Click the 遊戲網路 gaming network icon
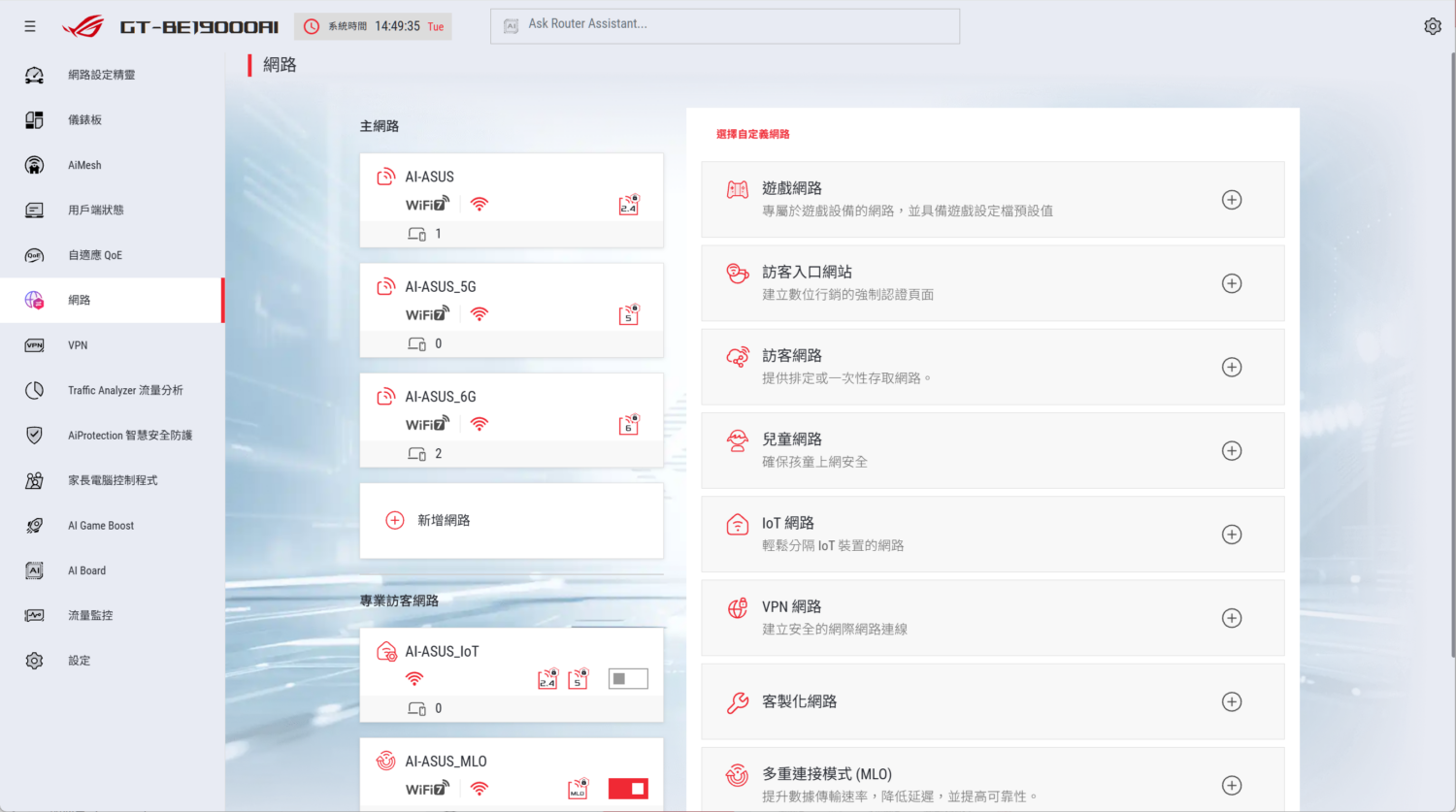The image size is (1456, 812). click(738, 189)
